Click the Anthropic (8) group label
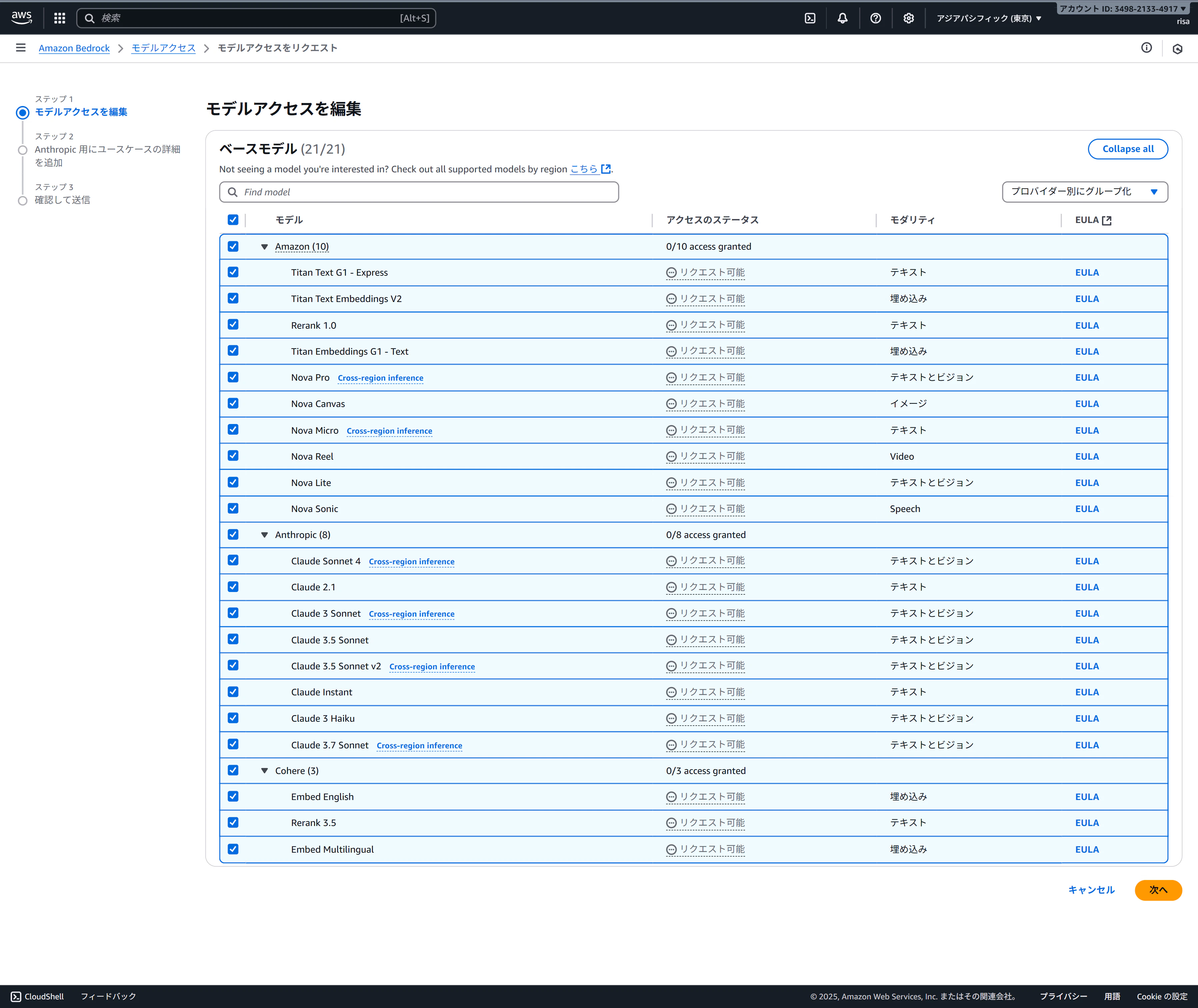This screenshot has width=1198, height=1008. (x=303, y=535)
